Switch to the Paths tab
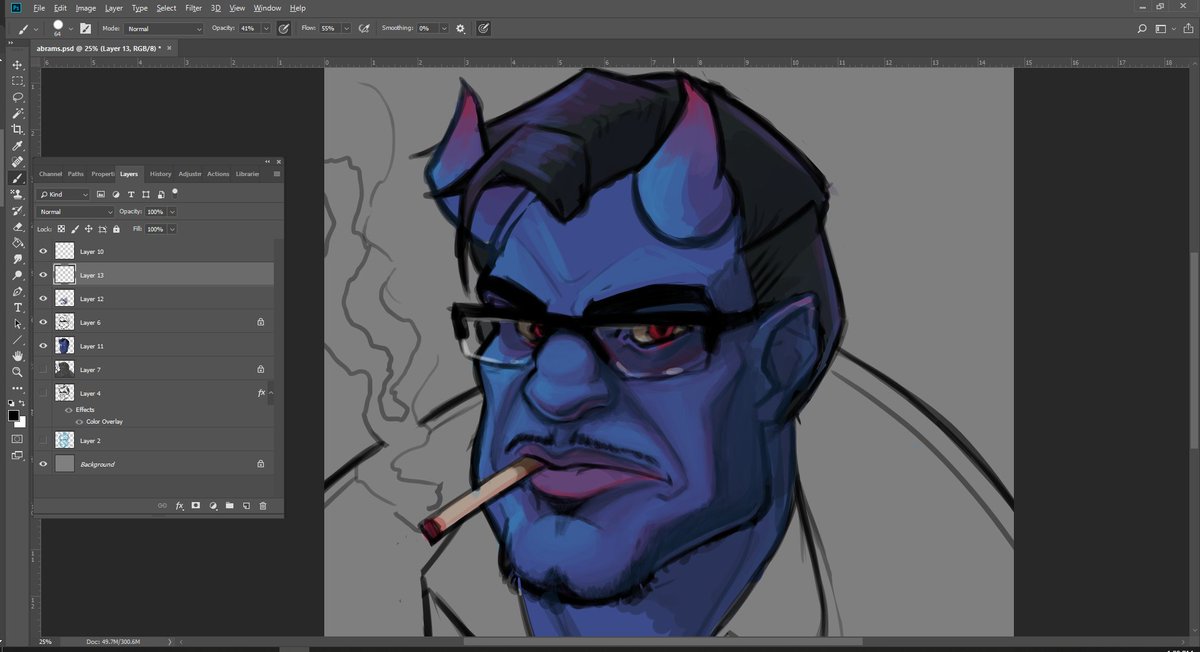This screenshot has width=1200, height=652. click(x=76, y=174)
